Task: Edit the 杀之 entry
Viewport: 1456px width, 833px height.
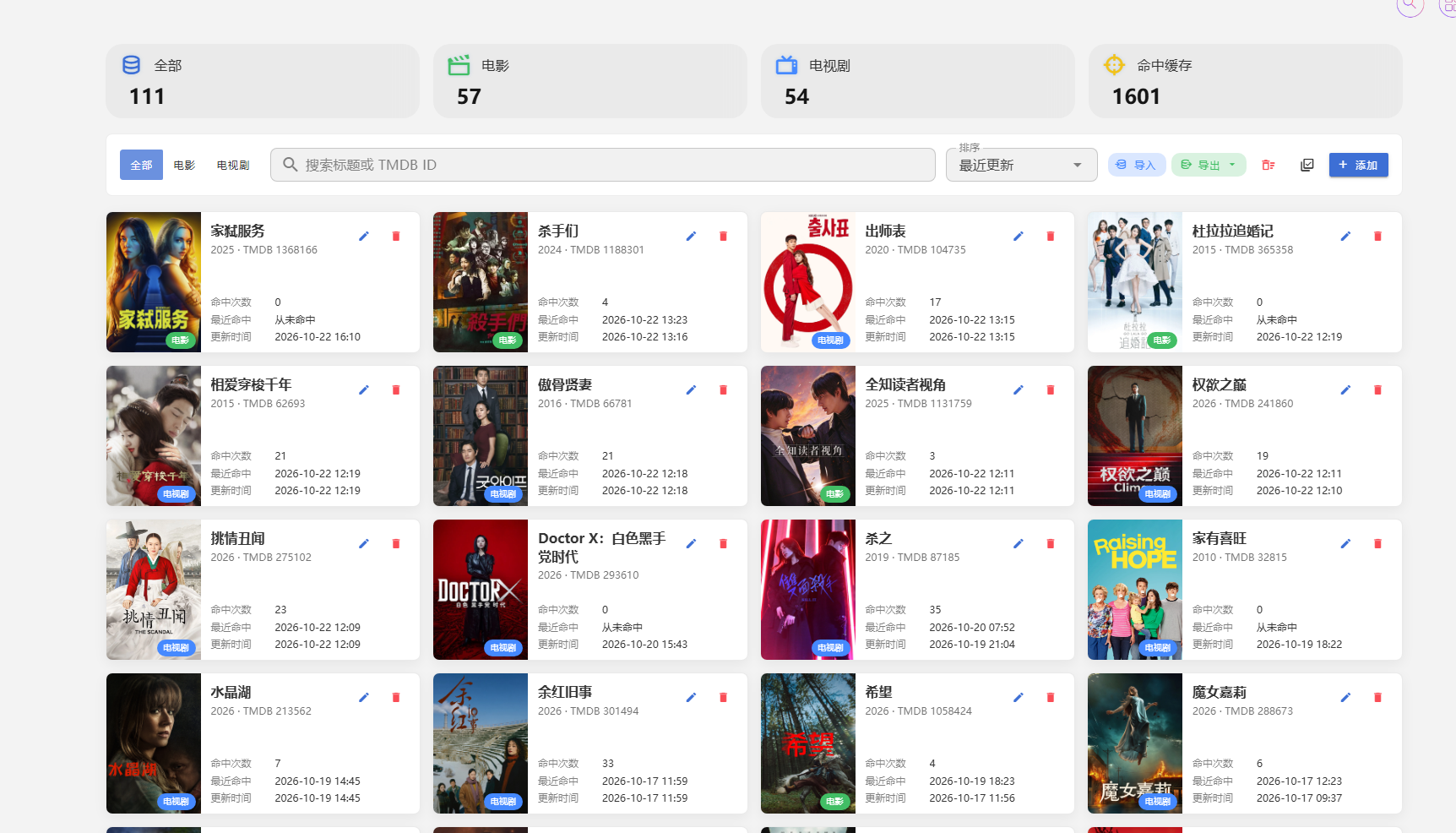Action: (1019, 544)
